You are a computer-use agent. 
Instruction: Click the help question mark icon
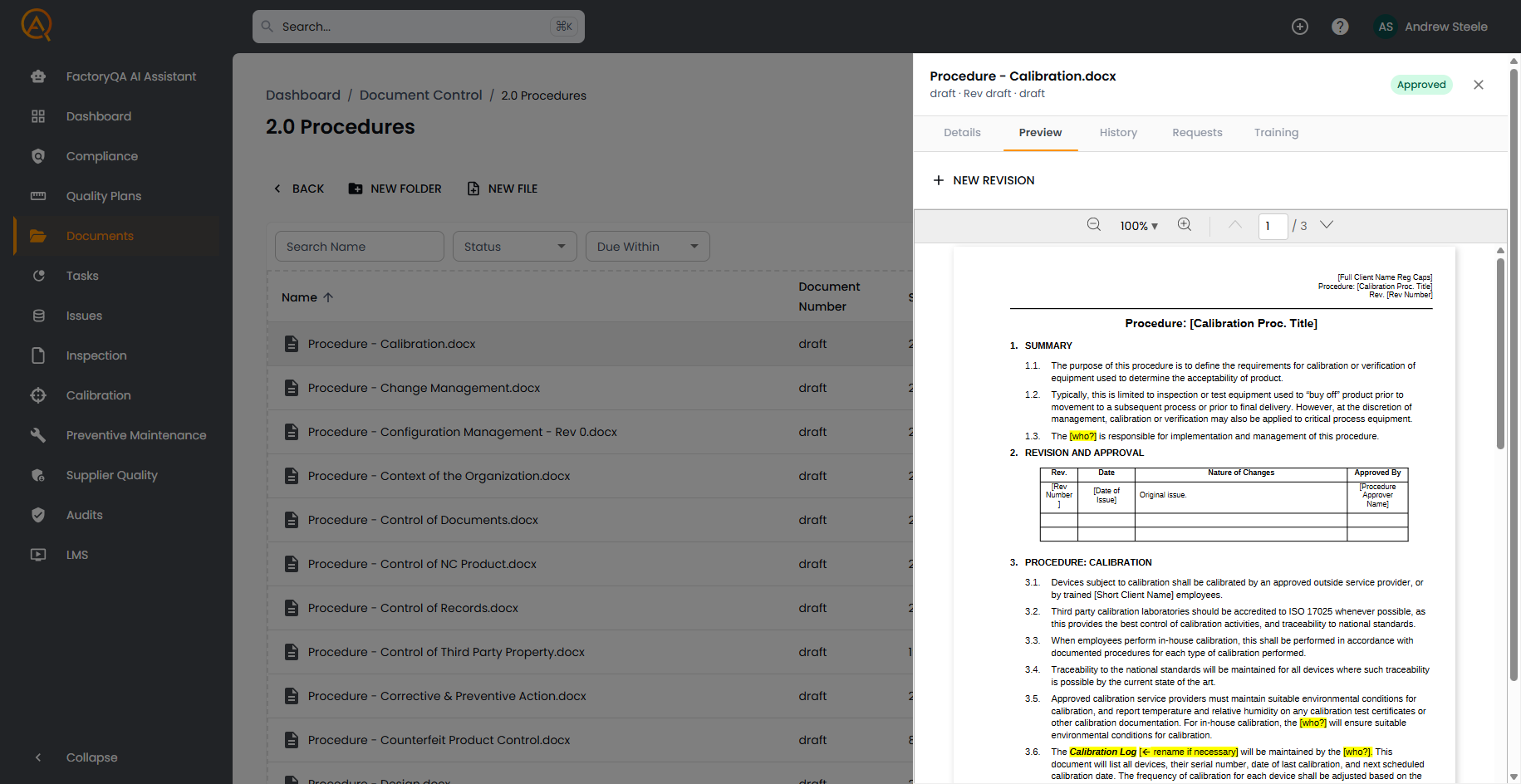click(x=1340, y=26)
